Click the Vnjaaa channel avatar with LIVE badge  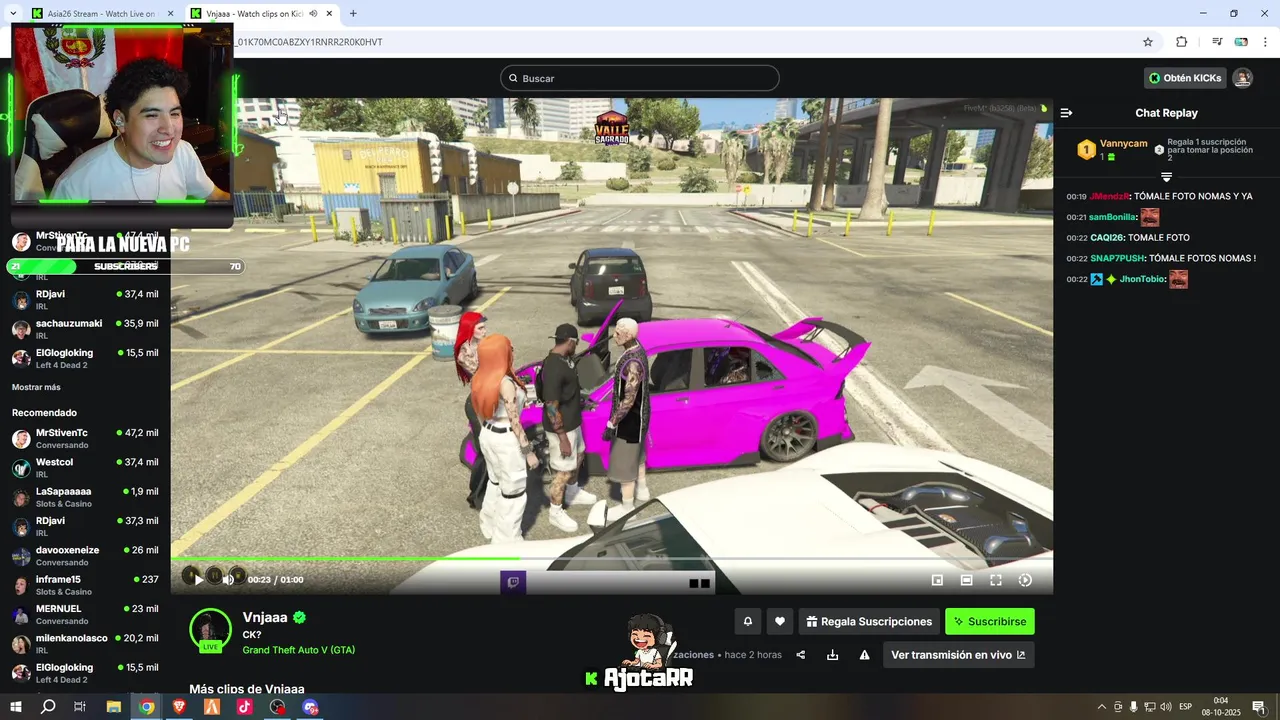pyautogui.click(x=211, y=630)
